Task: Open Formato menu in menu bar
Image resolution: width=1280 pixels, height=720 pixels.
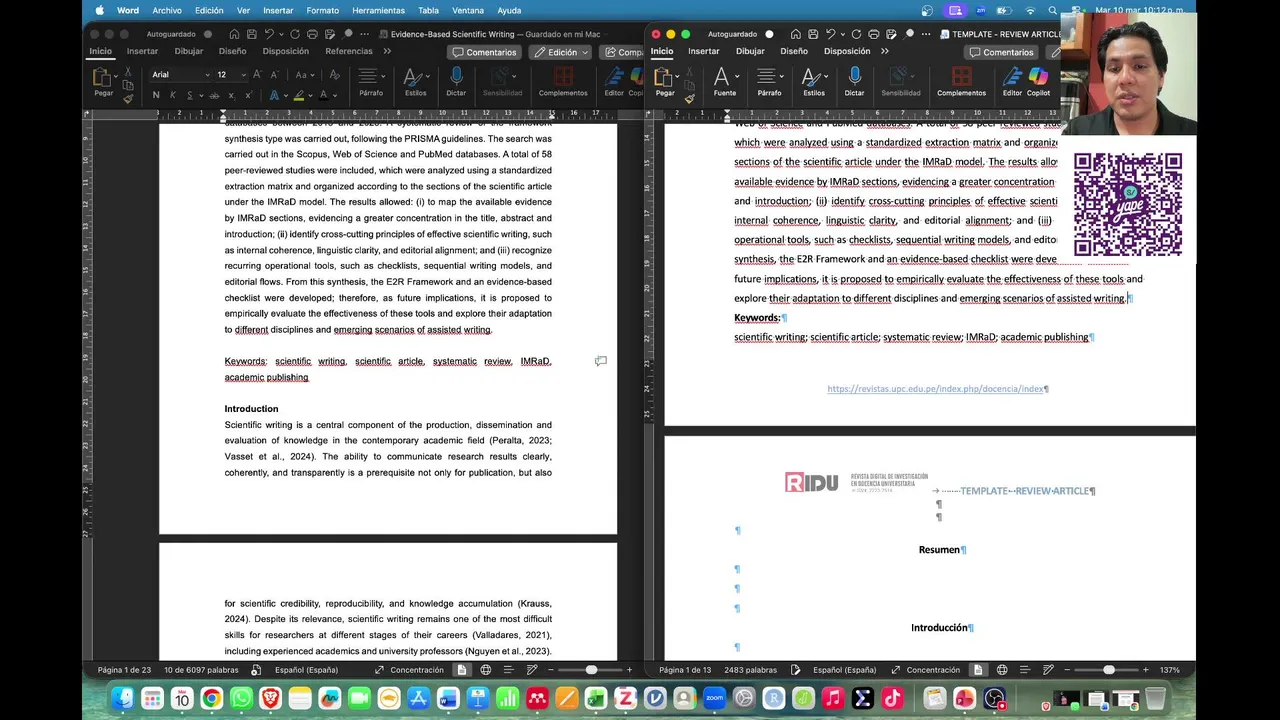Action: pos(323,10)
